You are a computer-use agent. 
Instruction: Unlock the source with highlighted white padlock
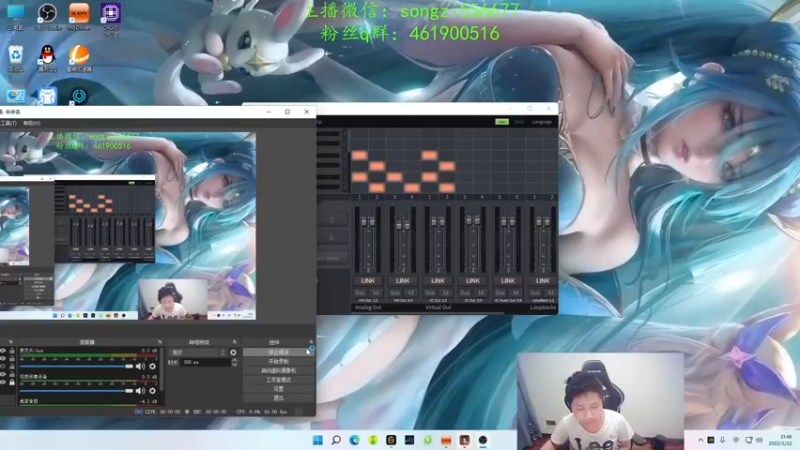tap(12, 382)
